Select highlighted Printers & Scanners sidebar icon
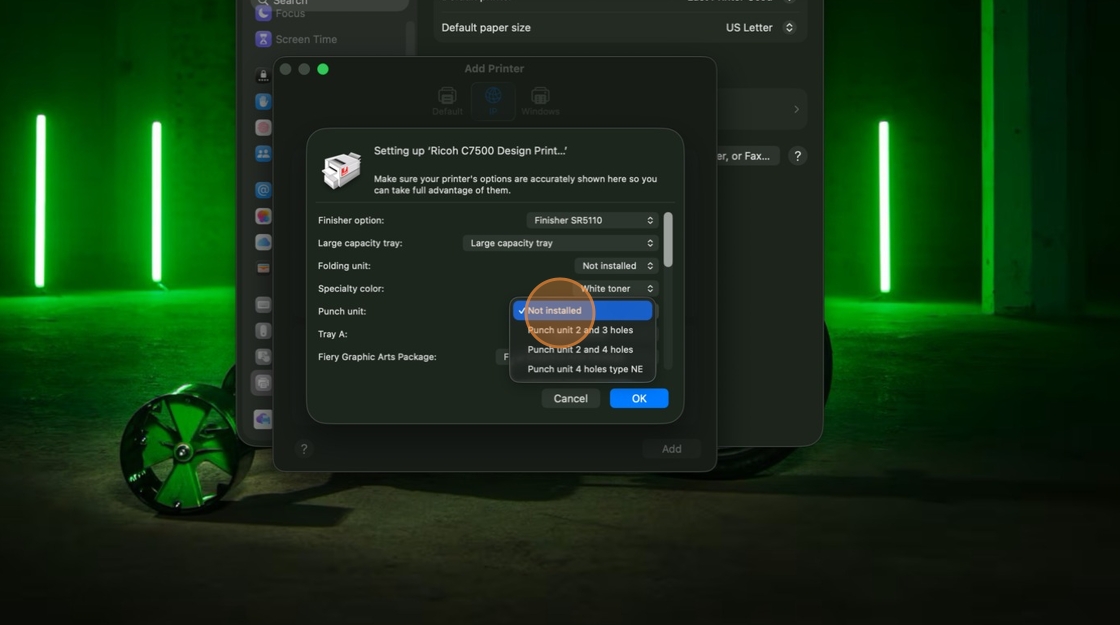Screen dimensions: 1120x625 pyautogui.click(x=263, y=383)
